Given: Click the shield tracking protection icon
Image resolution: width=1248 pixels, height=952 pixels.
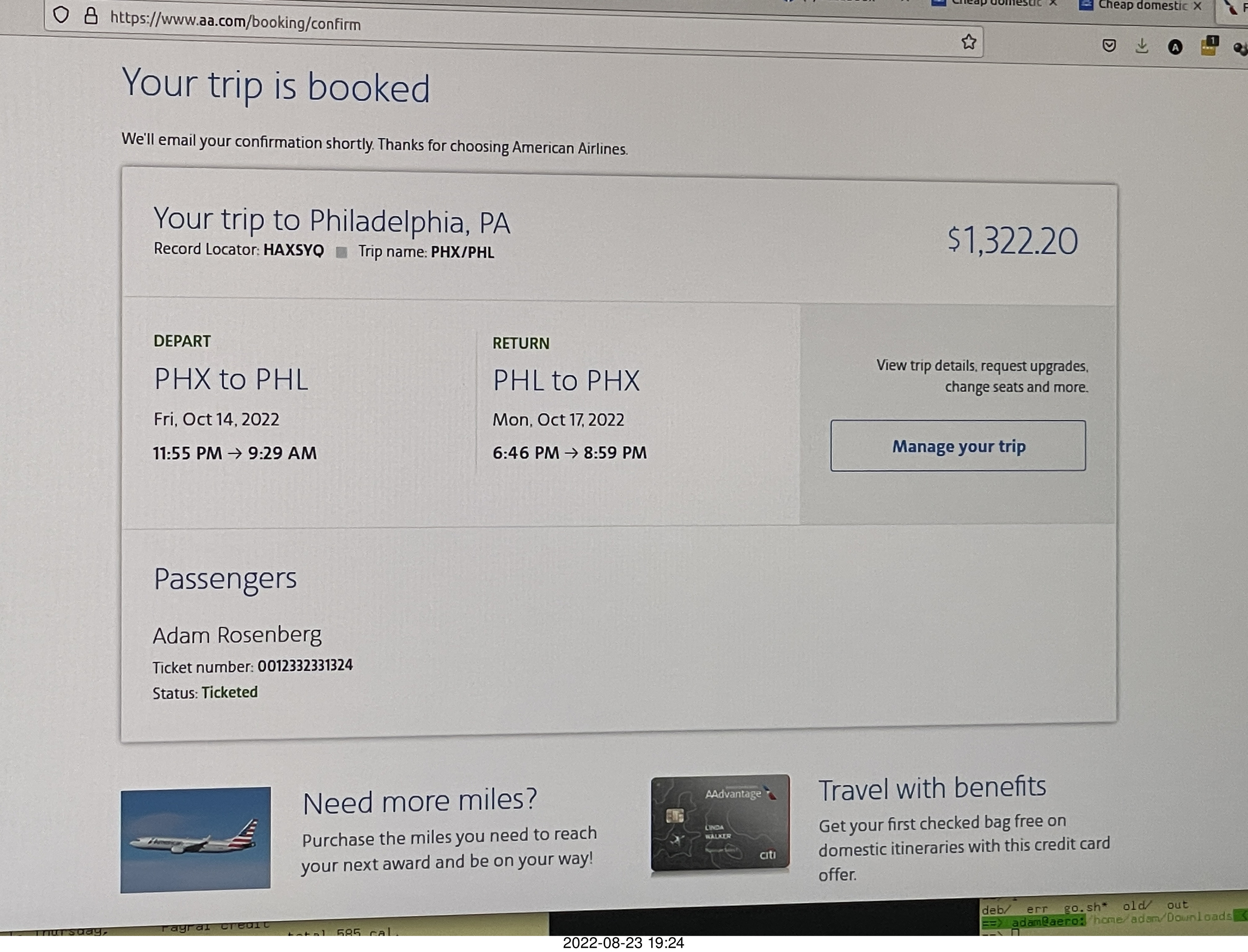Looking at the screenshot, I should 61,15.
